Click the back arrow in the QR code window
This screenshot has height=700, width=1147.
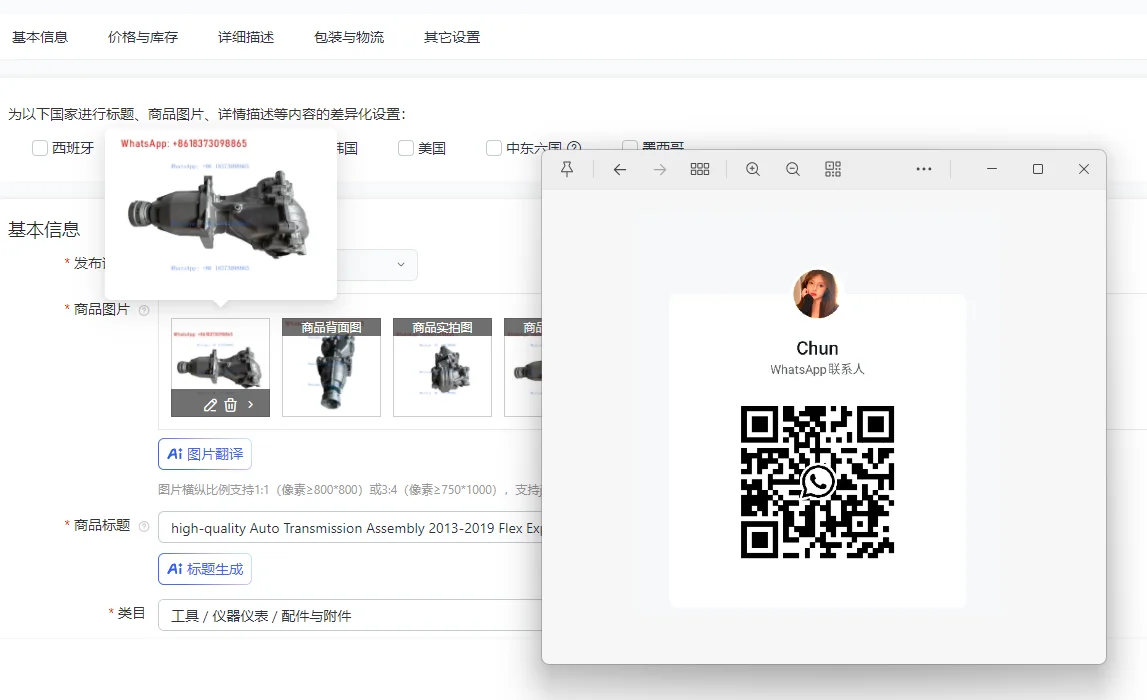619,169
